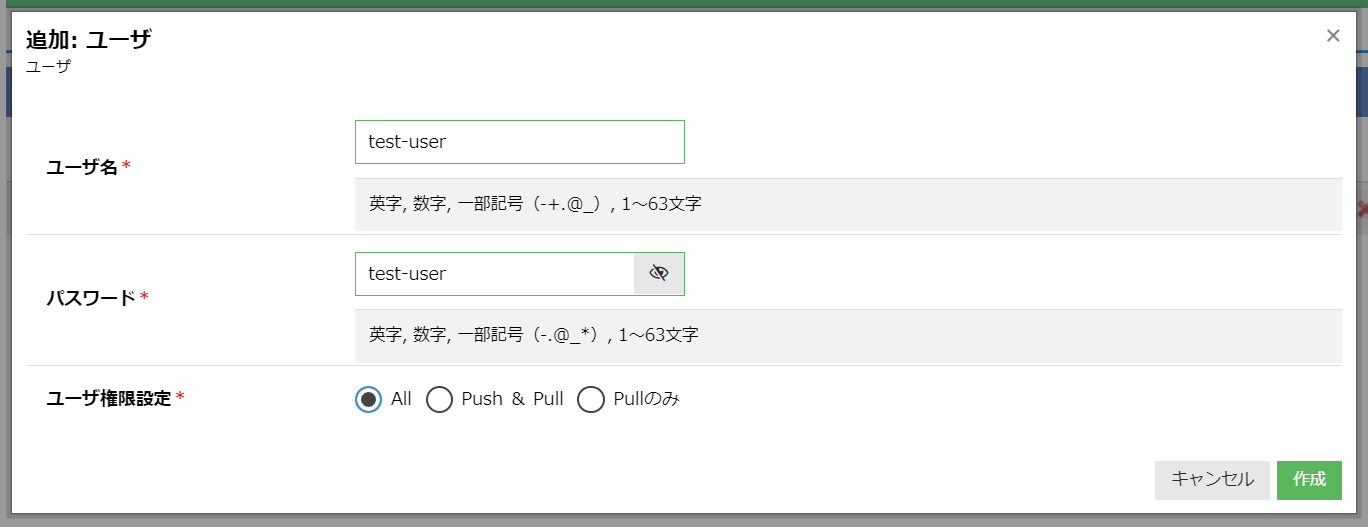Choose the Push & Pull permission option
1368x527 pixels.
440,400
